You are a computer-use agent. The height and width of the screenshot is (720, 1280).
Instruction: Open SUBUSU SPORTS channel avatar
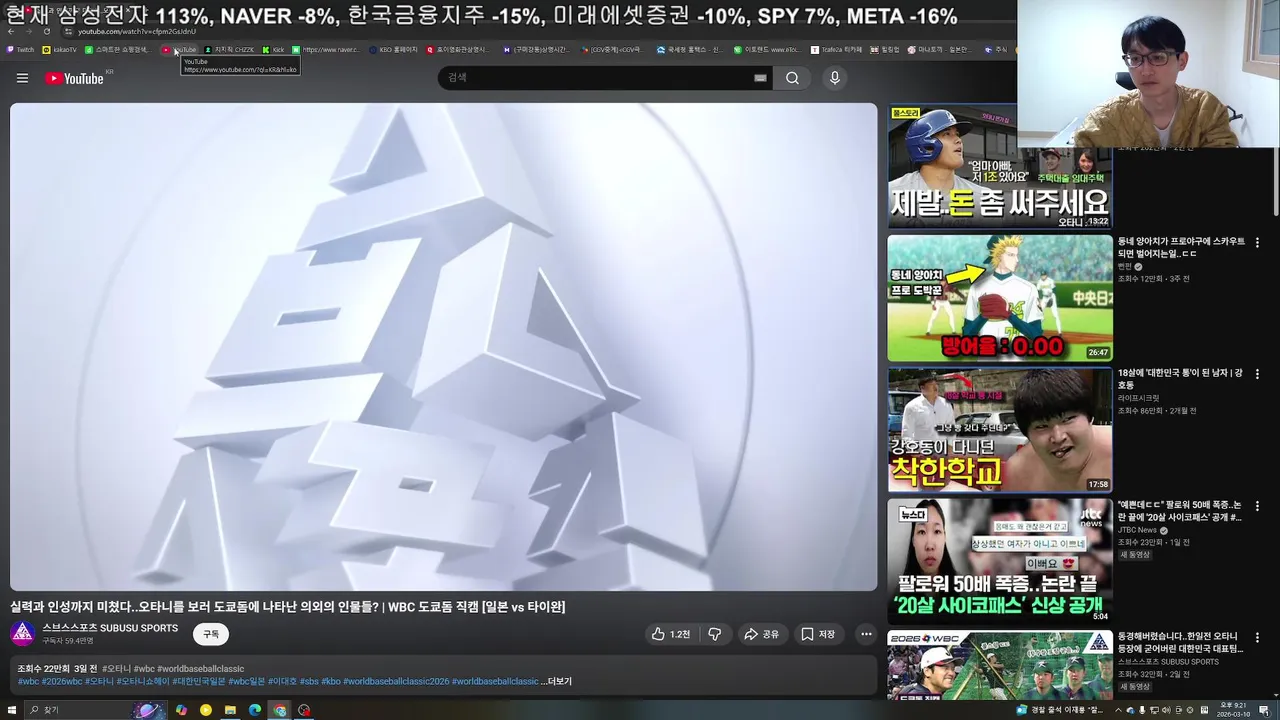pyautogui.click(x=23, y=633)
